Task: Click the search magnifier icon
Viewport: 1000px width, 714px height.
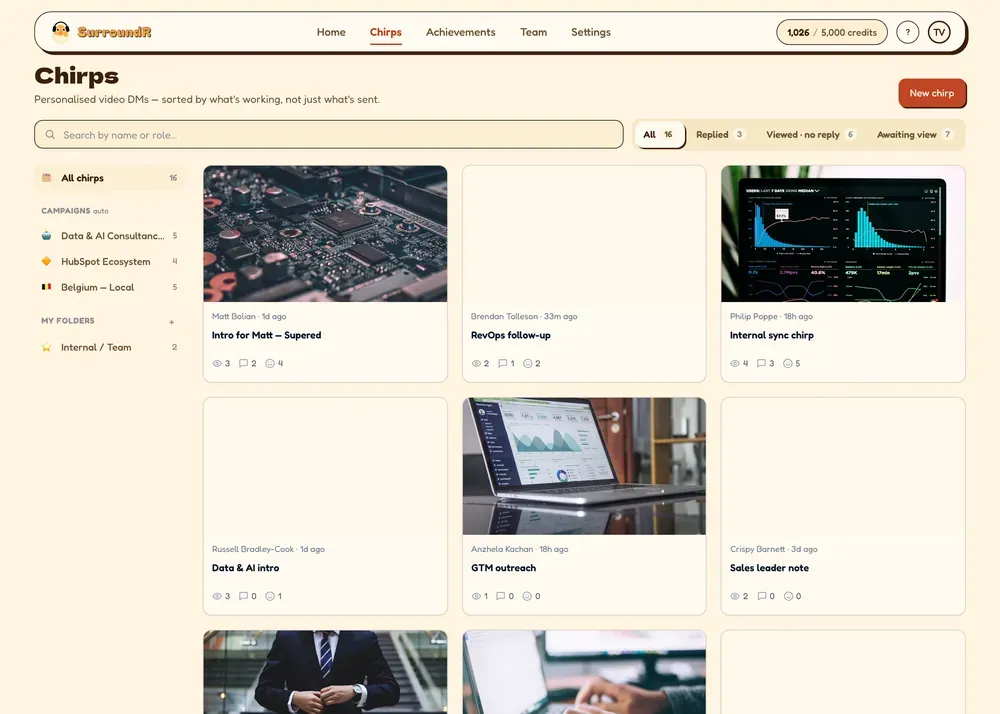Action: [50, 135]
